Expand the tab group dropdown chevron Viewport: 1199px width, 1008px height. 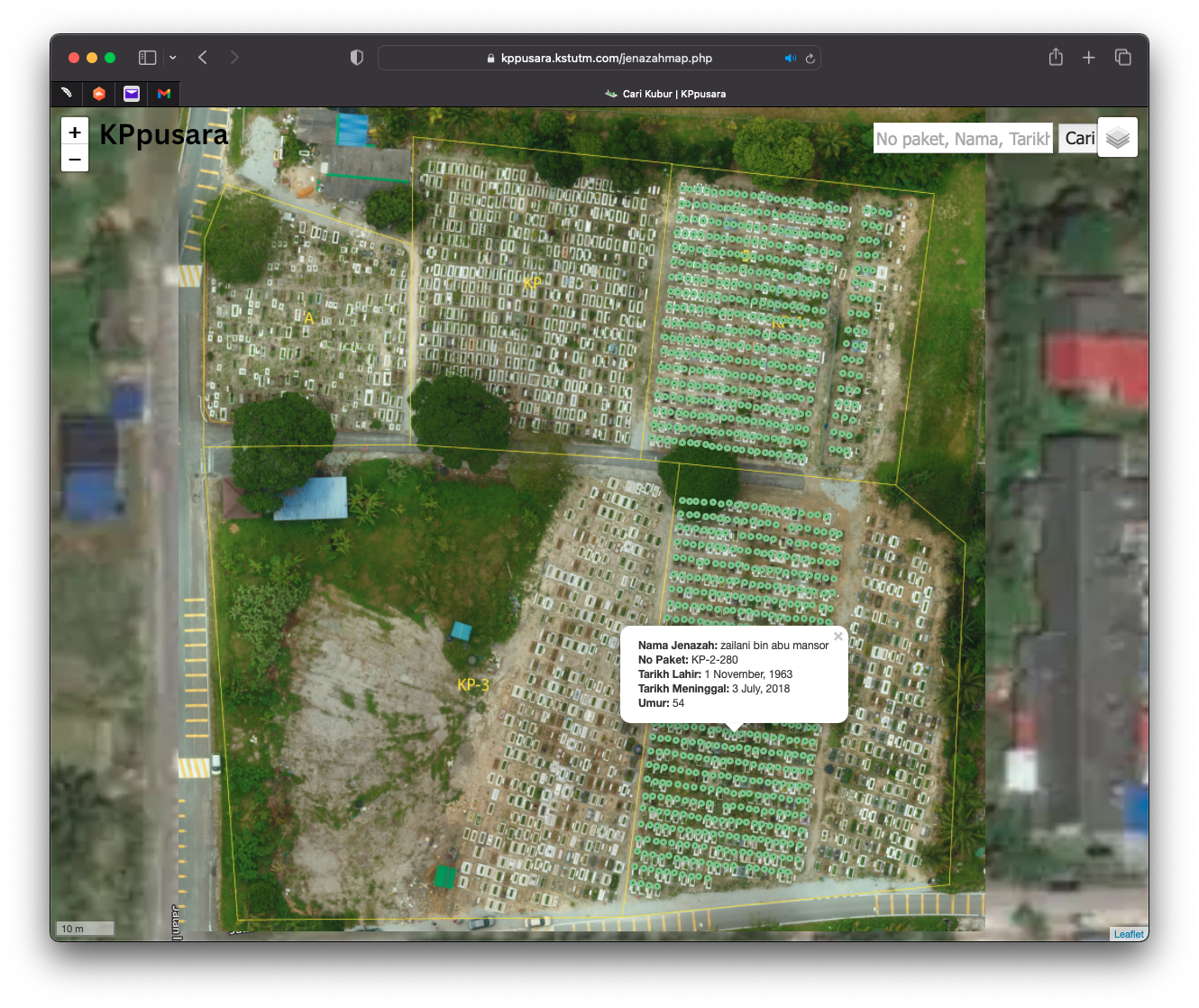tap(173, 58)
